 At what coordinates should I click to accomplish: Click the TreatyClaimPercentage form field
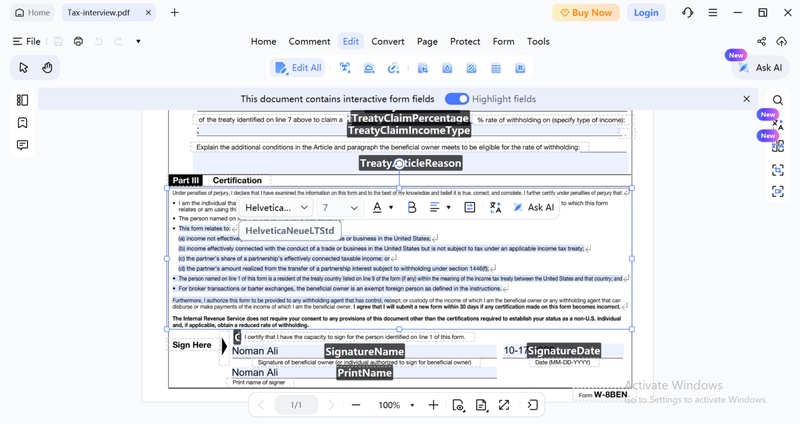[x=411, y=118]
